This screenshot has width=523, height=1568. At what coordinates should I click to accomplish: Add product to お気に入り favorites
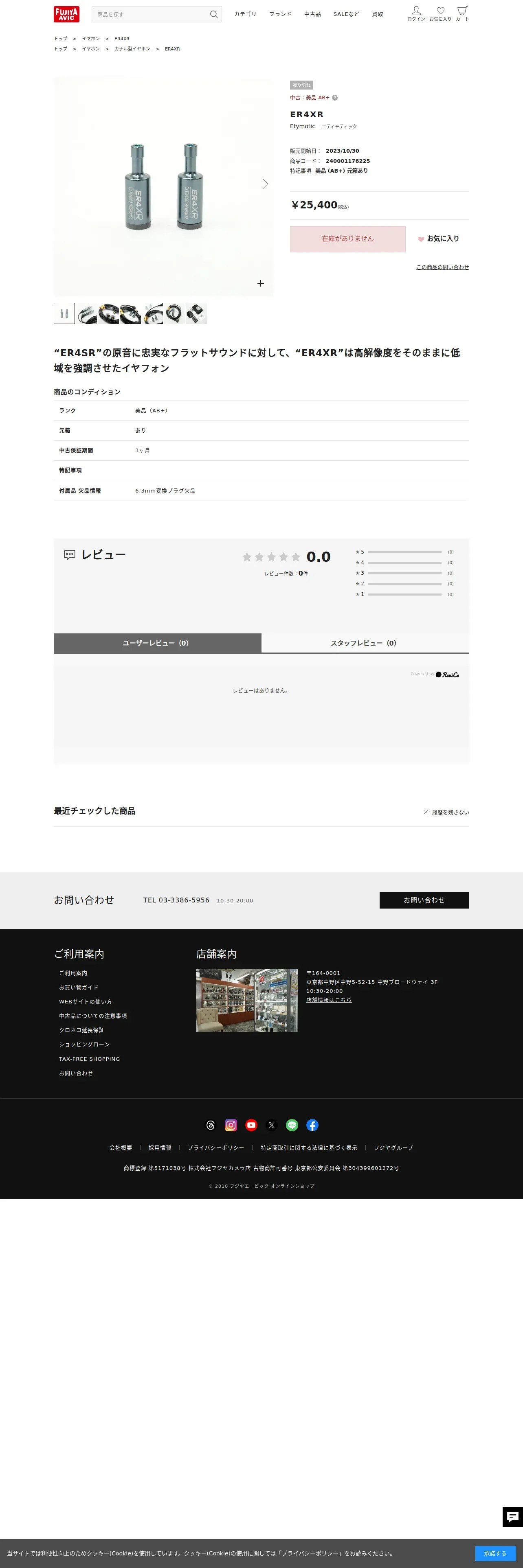pyautogui.click(x=438, y=239)
